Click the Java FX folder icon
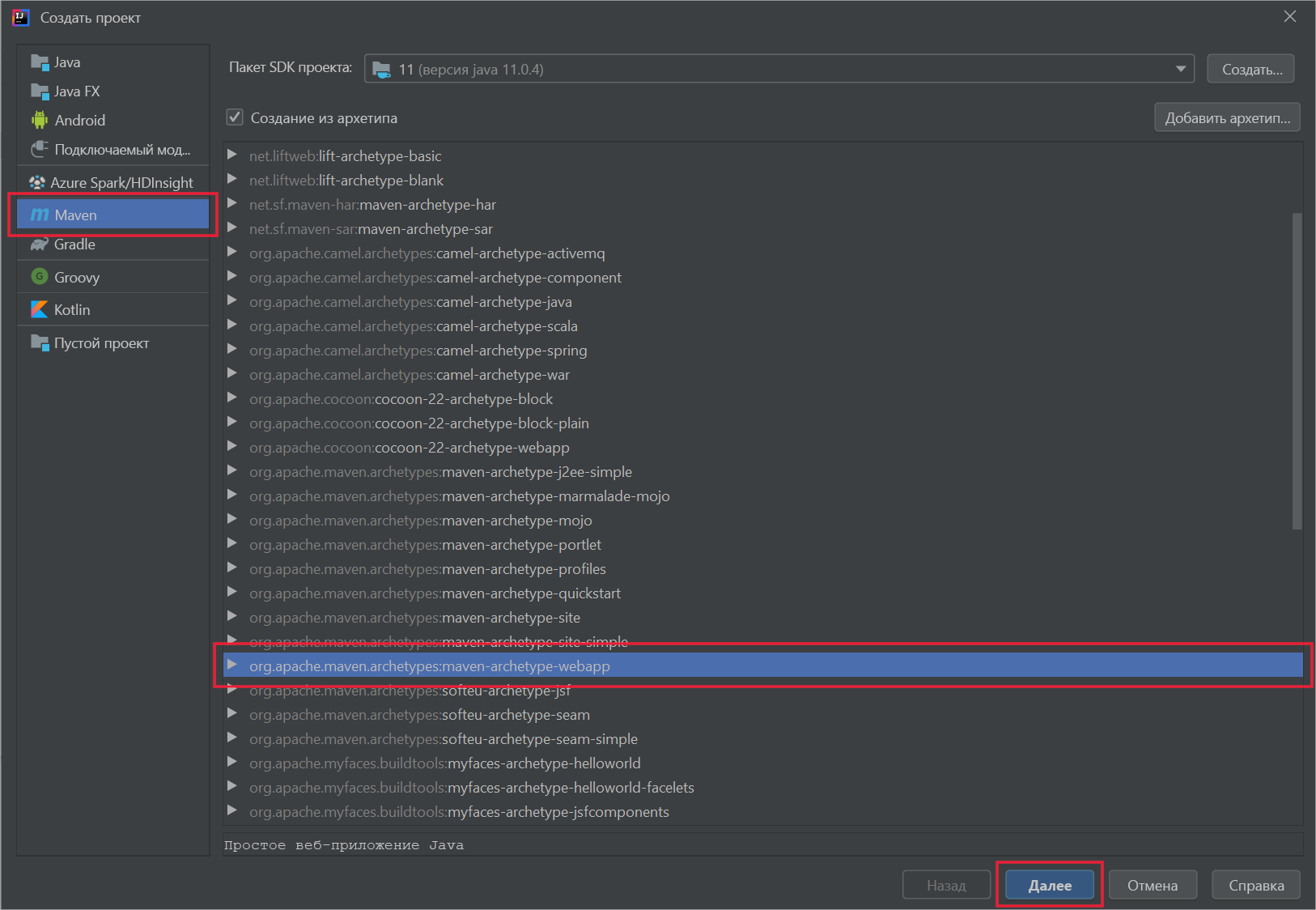The width and height of the screenshot is (1316, 910). coord(40,91)
